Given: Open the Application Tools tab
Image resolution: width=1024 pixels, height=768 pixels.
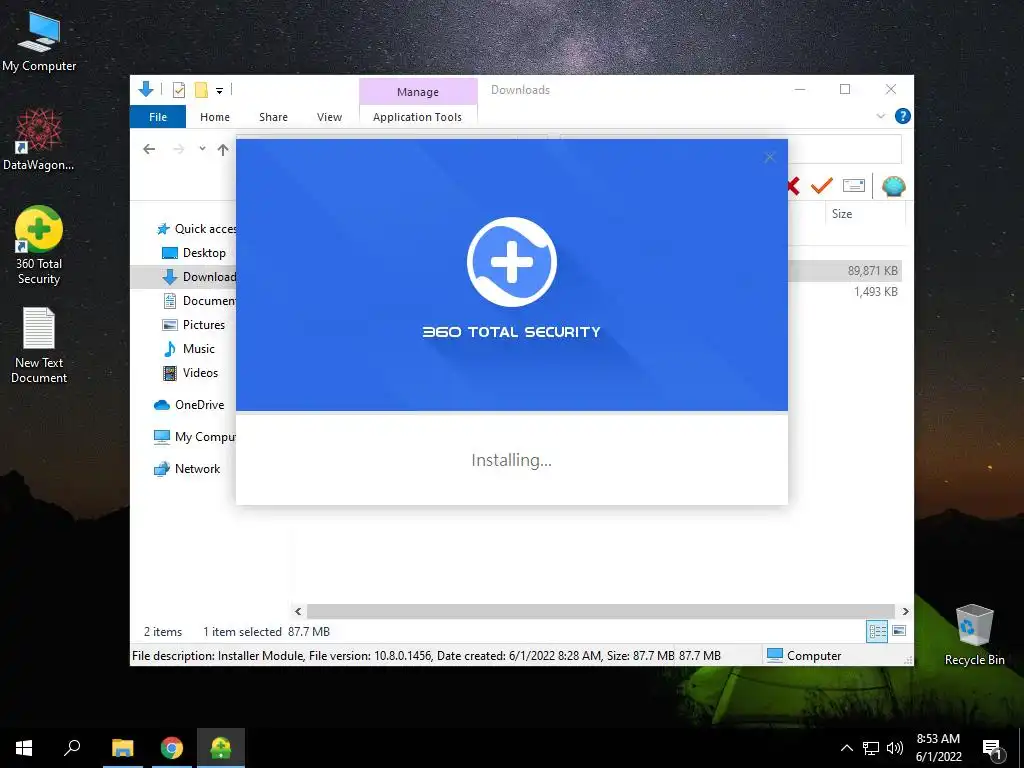Looking at the screenshot, I should pos(417,117).
